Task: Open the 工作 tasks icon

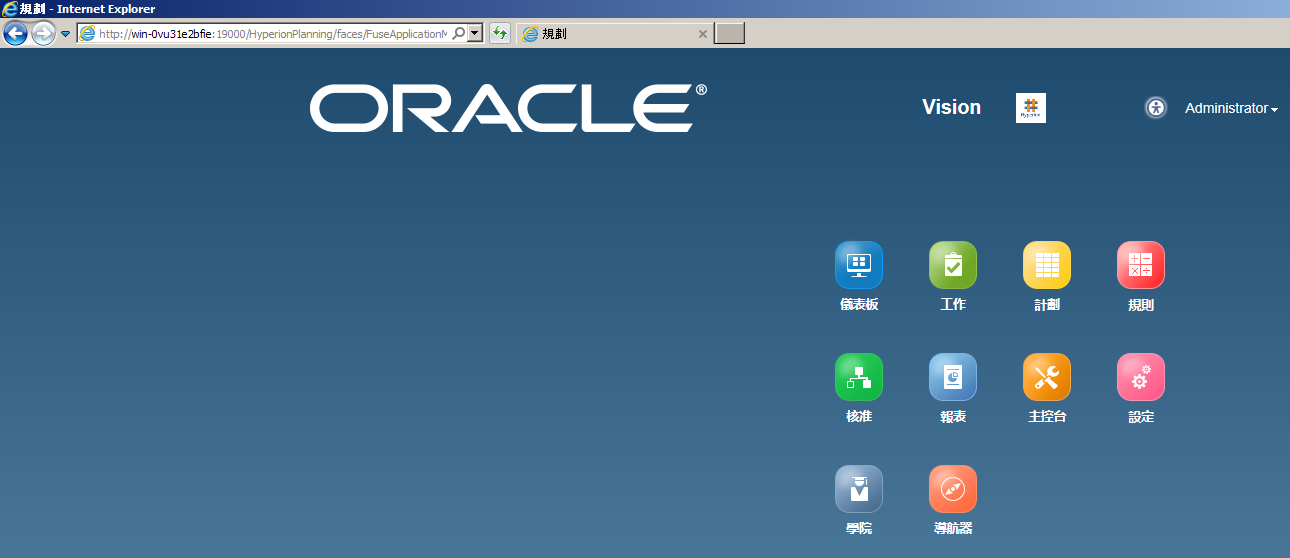Action: click(953, 265)
